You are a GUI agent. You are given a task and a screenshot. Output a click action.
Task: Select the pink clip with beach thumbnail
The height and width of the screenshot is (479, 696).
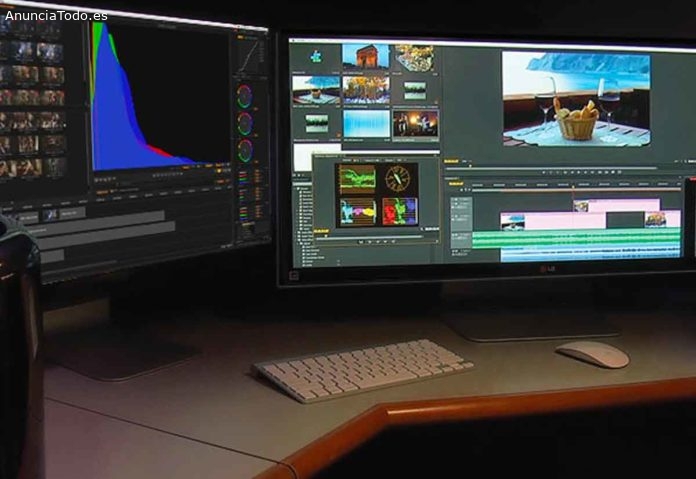tap(553, 221)
